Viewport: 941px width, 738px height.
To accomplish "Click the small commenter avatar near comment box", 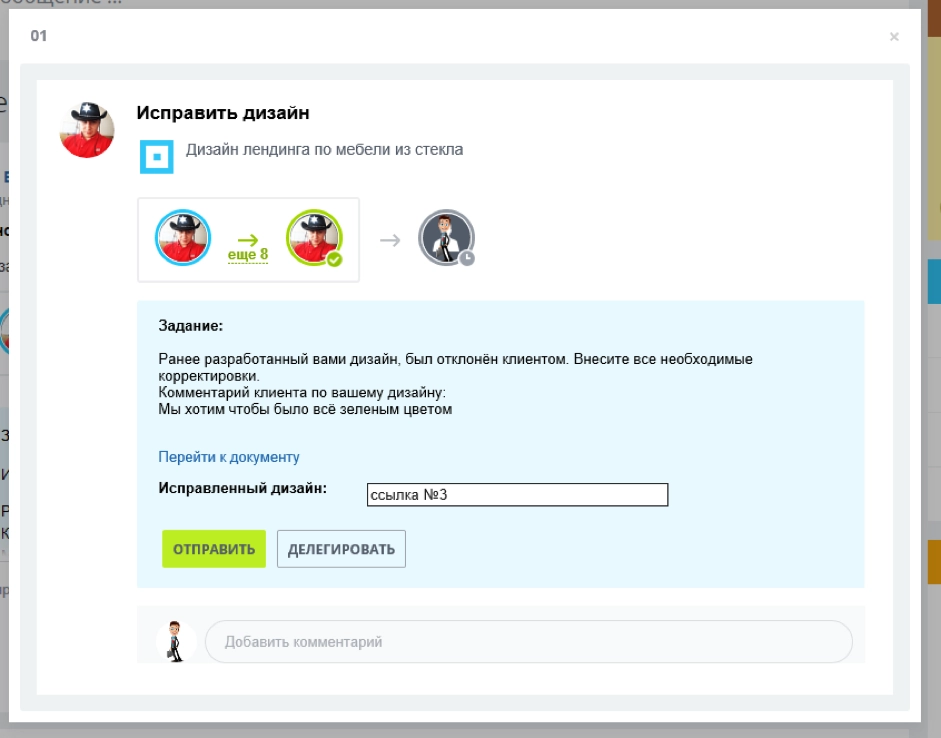I will (176, 641).
